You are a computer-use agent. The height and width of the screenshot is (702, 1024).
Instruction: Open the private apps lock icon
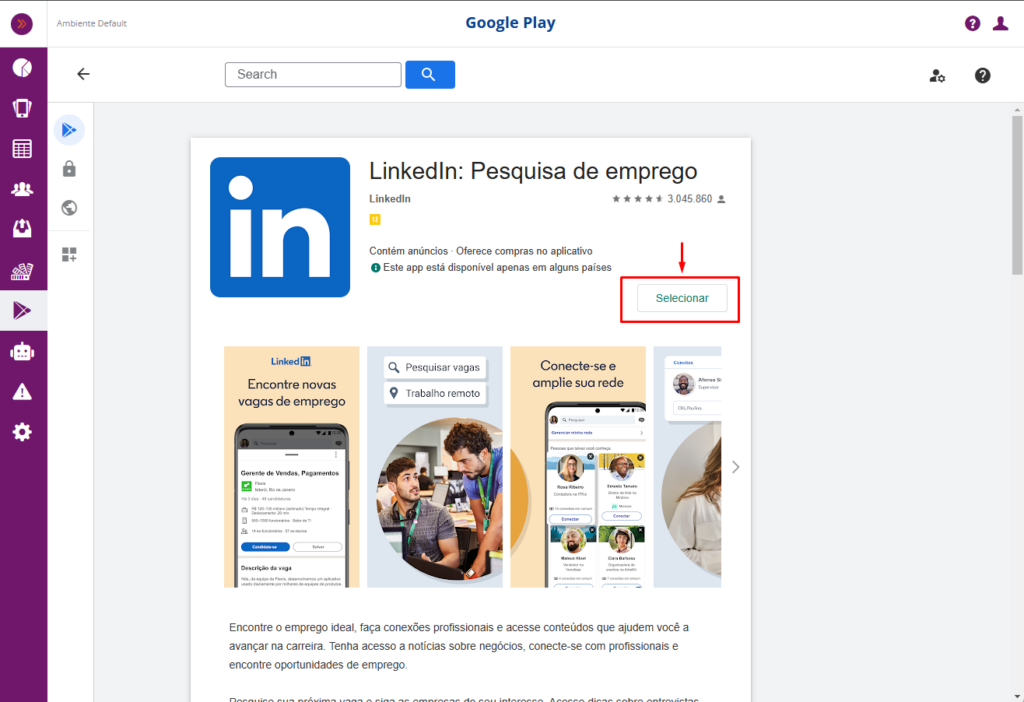click(x=69, y=169)
